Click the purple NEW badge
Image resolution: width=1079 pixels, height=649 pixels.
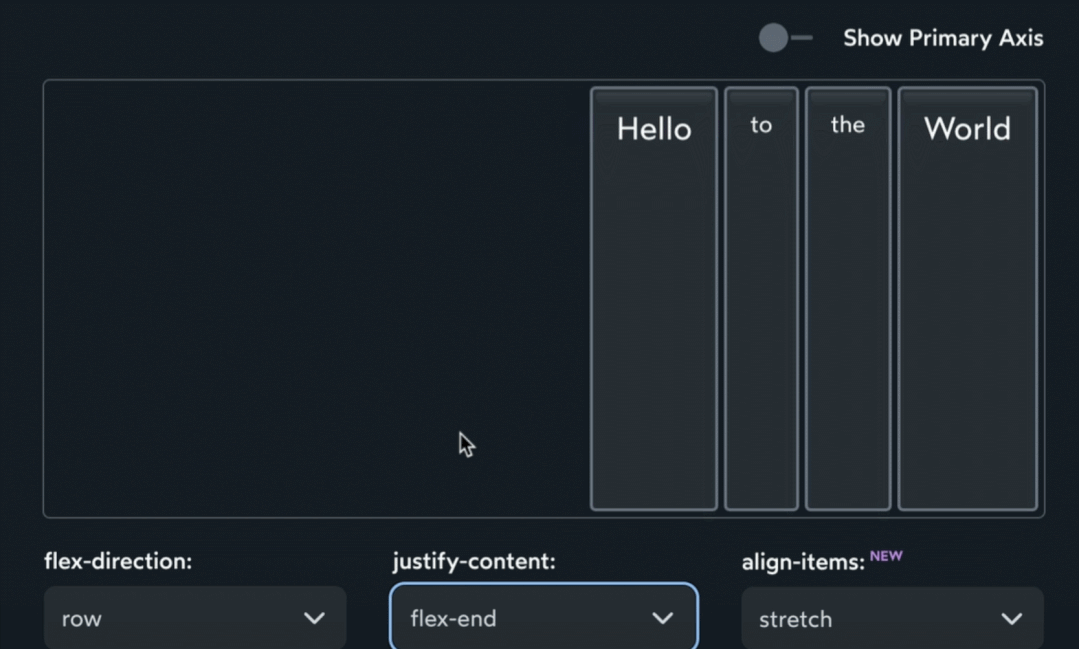point(886,556)
